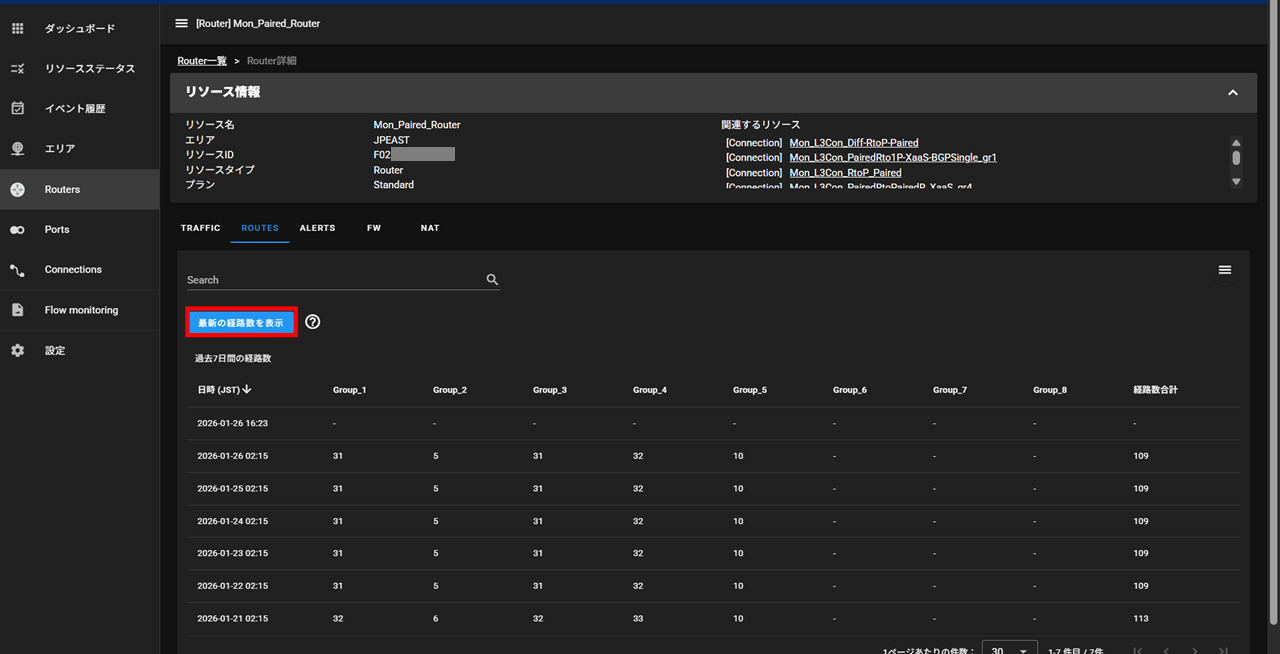The height and width of the screenshot is (654, 1280).
Task: Click the Router一覧 breadcrumb link
Action: pyautogui.click(x=202, y=61)
